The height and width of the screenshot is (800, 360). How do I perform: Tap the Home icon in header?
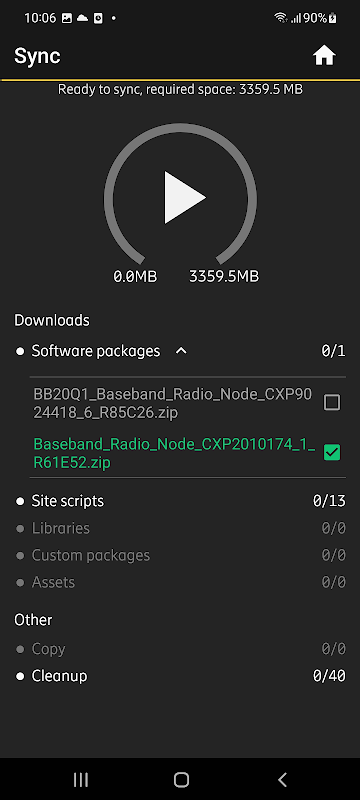click(x=324, y=56)
